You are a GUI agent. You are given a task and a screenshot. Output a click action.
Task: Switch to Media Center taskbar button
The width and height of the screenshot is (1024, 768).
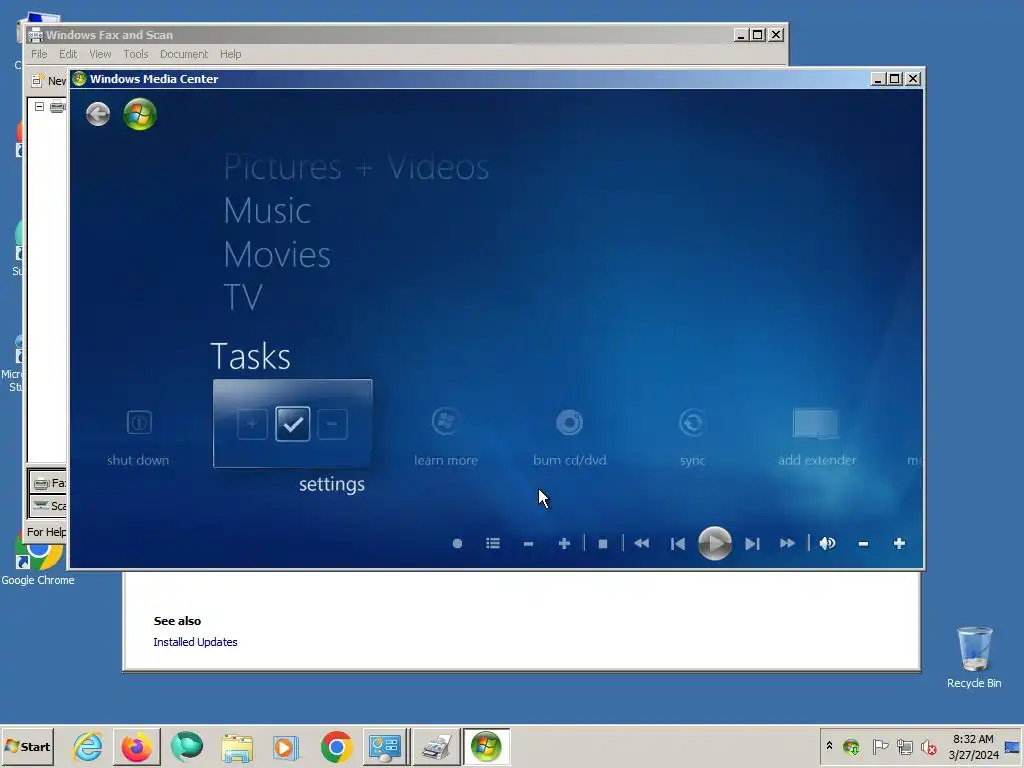(487, 746)
